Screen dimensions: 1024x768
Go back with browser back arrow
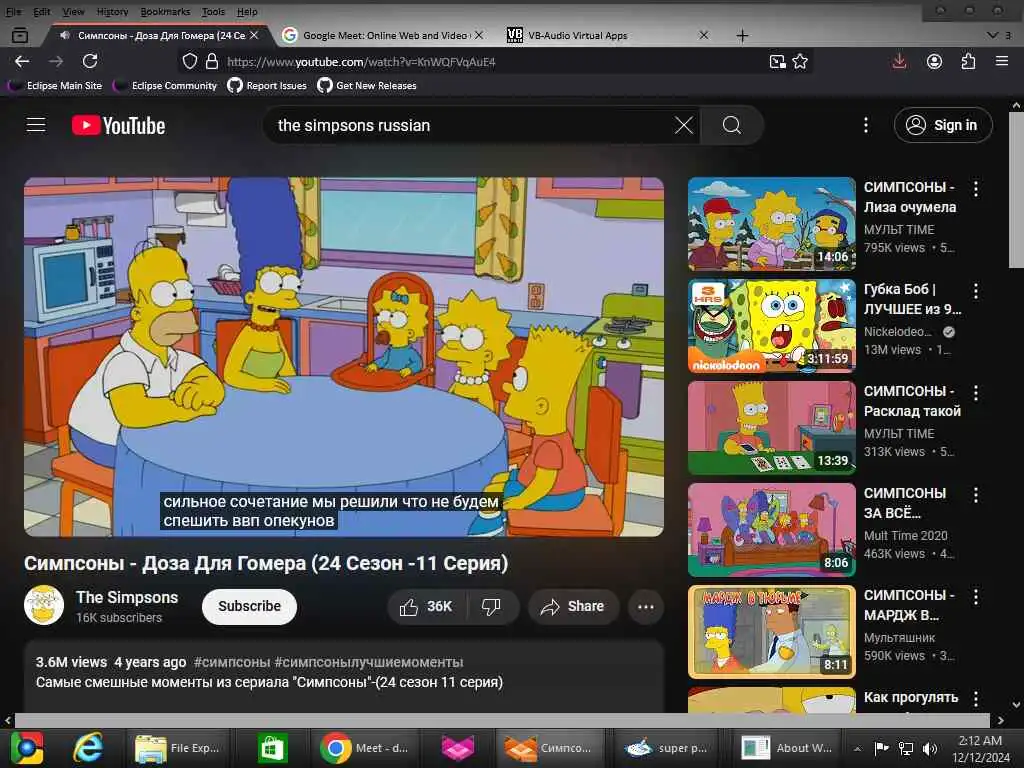22,61
